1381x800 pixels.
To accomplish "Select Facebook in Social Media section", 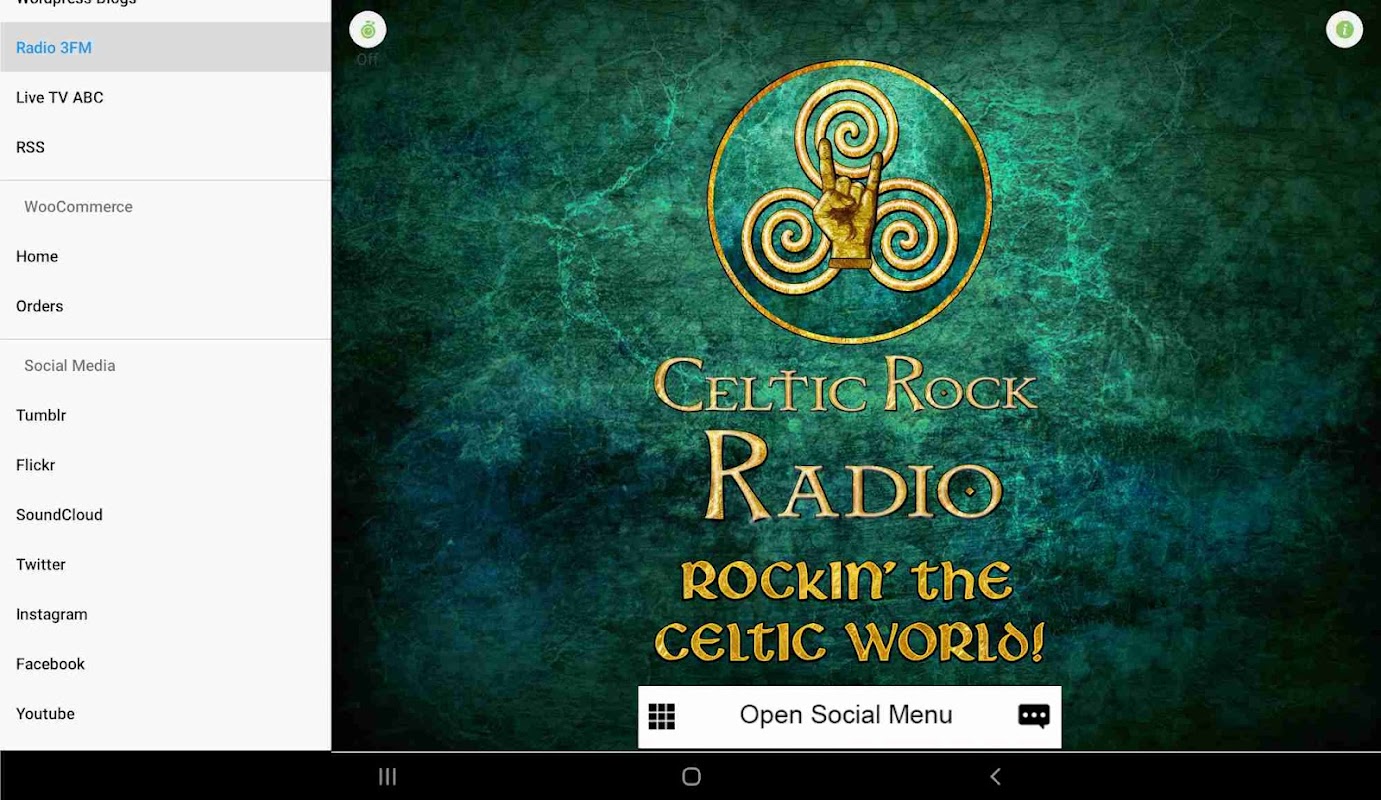I will pyautogui.click(x=165, y=664).
